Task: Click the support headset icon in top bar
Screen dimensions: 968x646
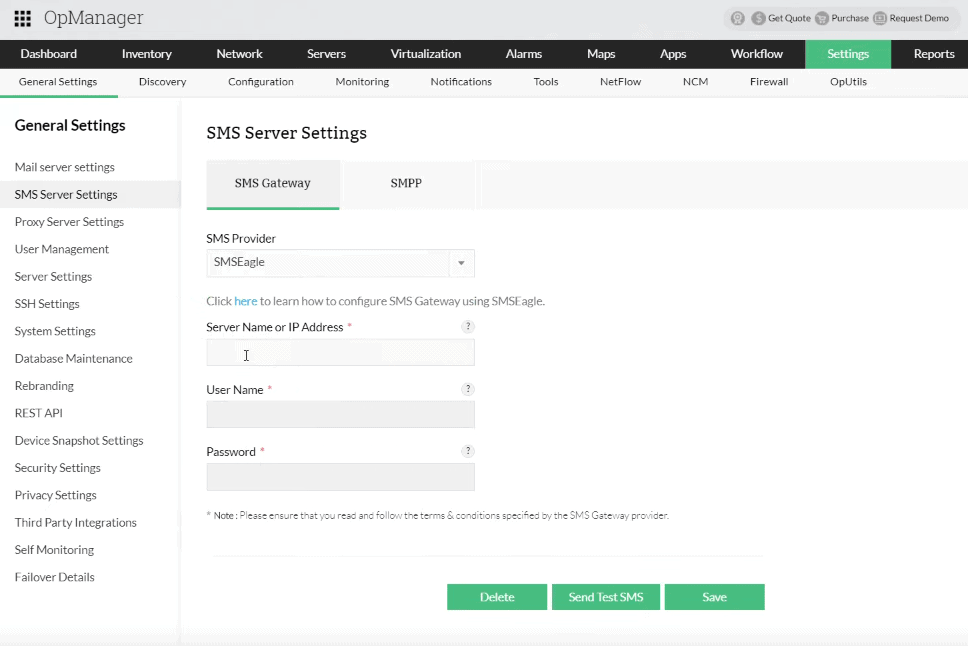Action: (x=738, y=19)
